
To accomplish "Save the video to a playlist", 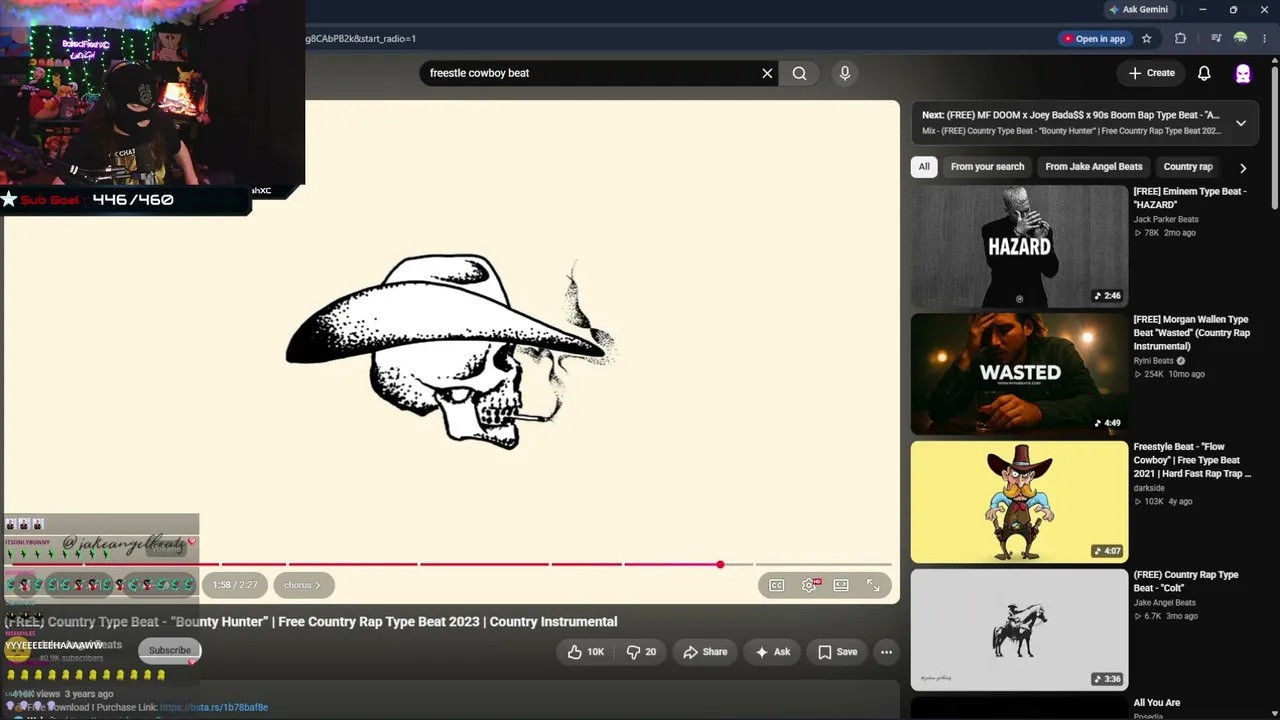I will 837,652.
